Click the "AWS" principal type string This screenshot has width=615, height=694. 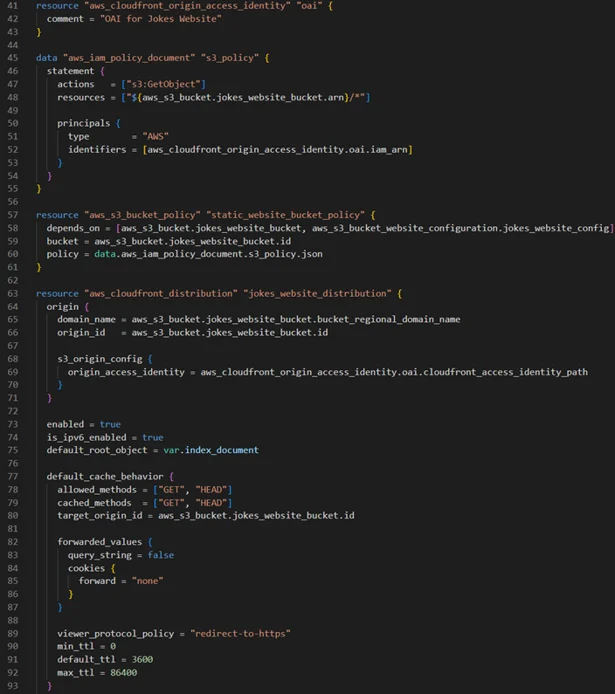point(155,136)
